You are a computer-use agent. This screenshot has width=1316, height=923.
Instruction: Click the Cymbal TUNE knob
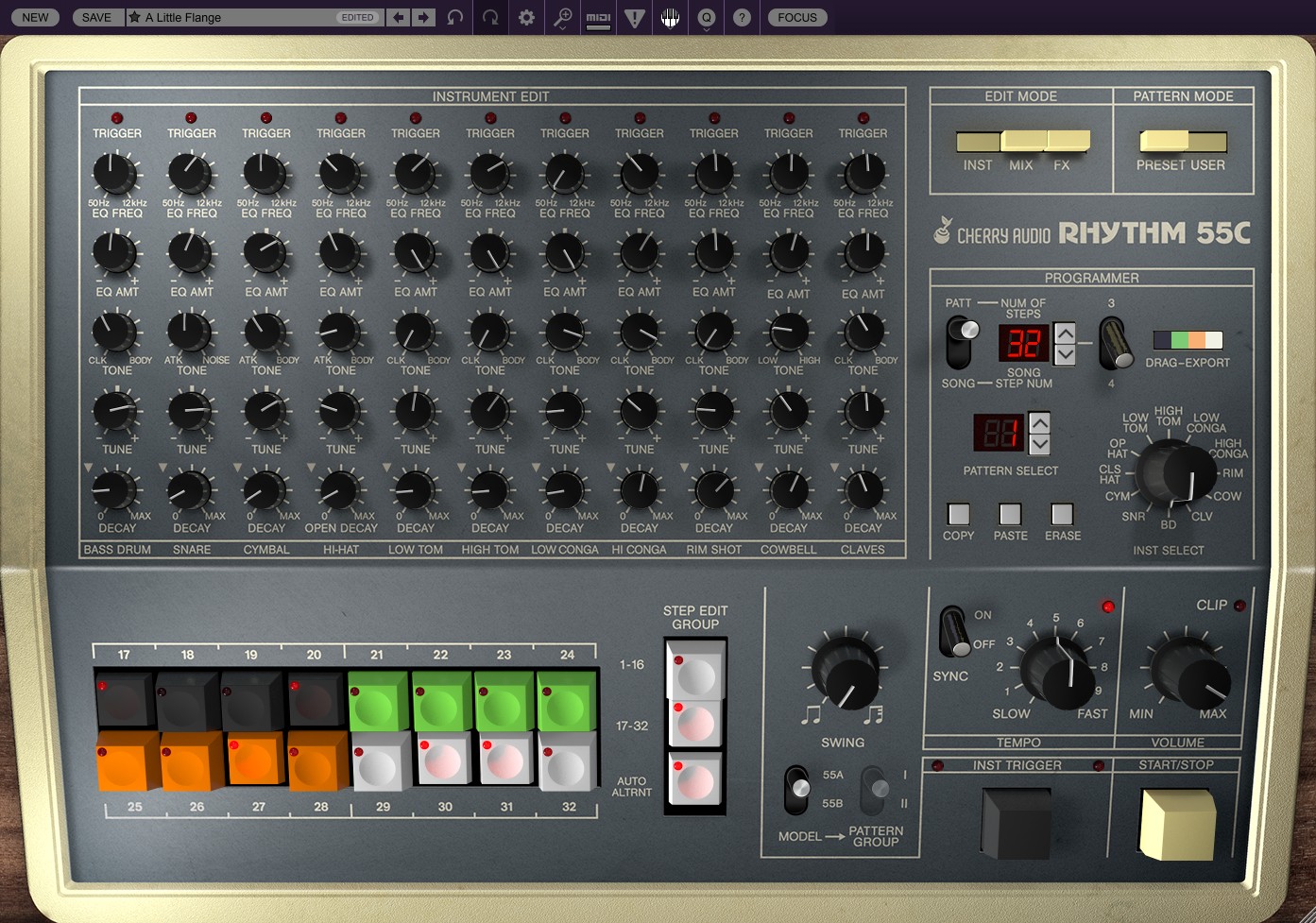(264, 411)
